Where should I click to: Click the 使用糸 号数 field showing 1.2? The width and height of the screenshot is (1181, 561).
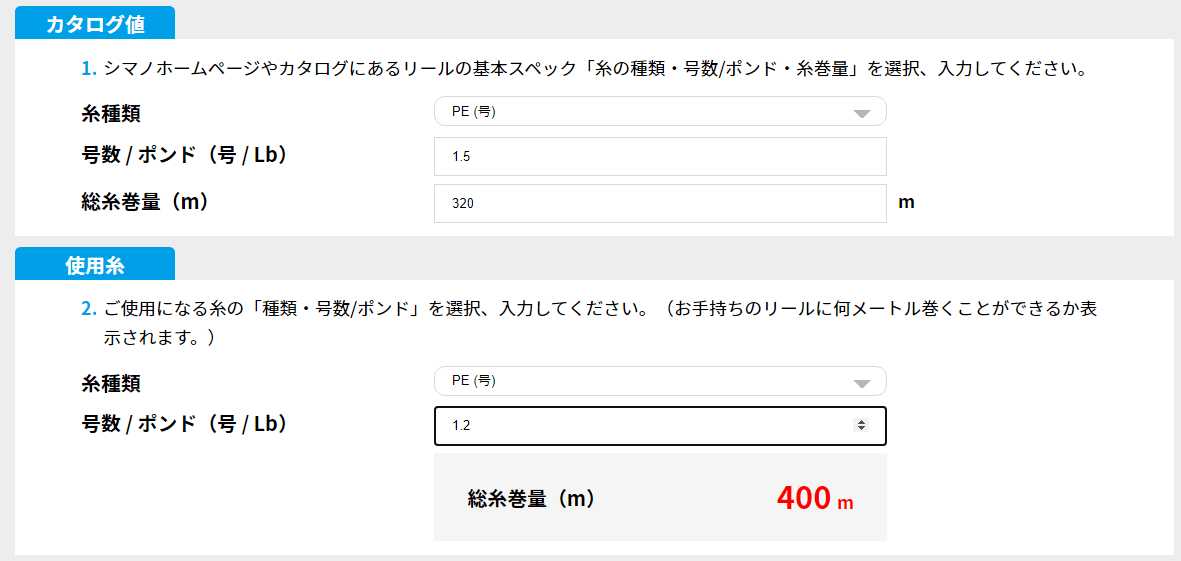click(x=640, y=426)
